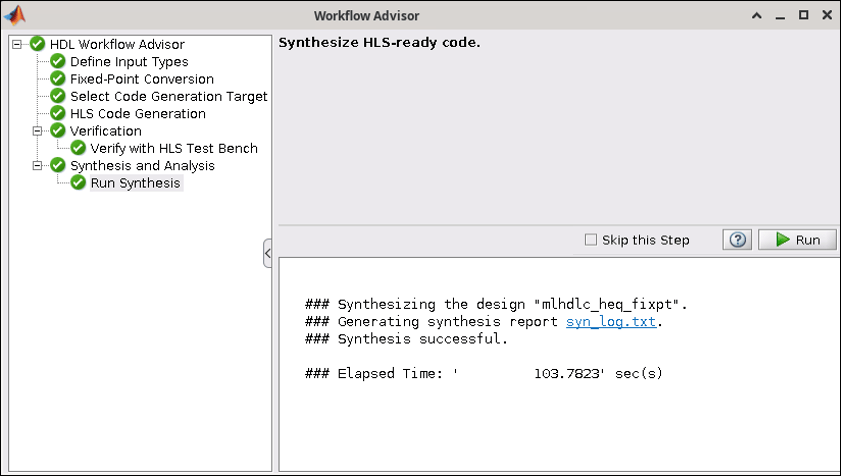Click green check icon beside Define Input Types
Viewport: 841px width, 476px height.
58,62
